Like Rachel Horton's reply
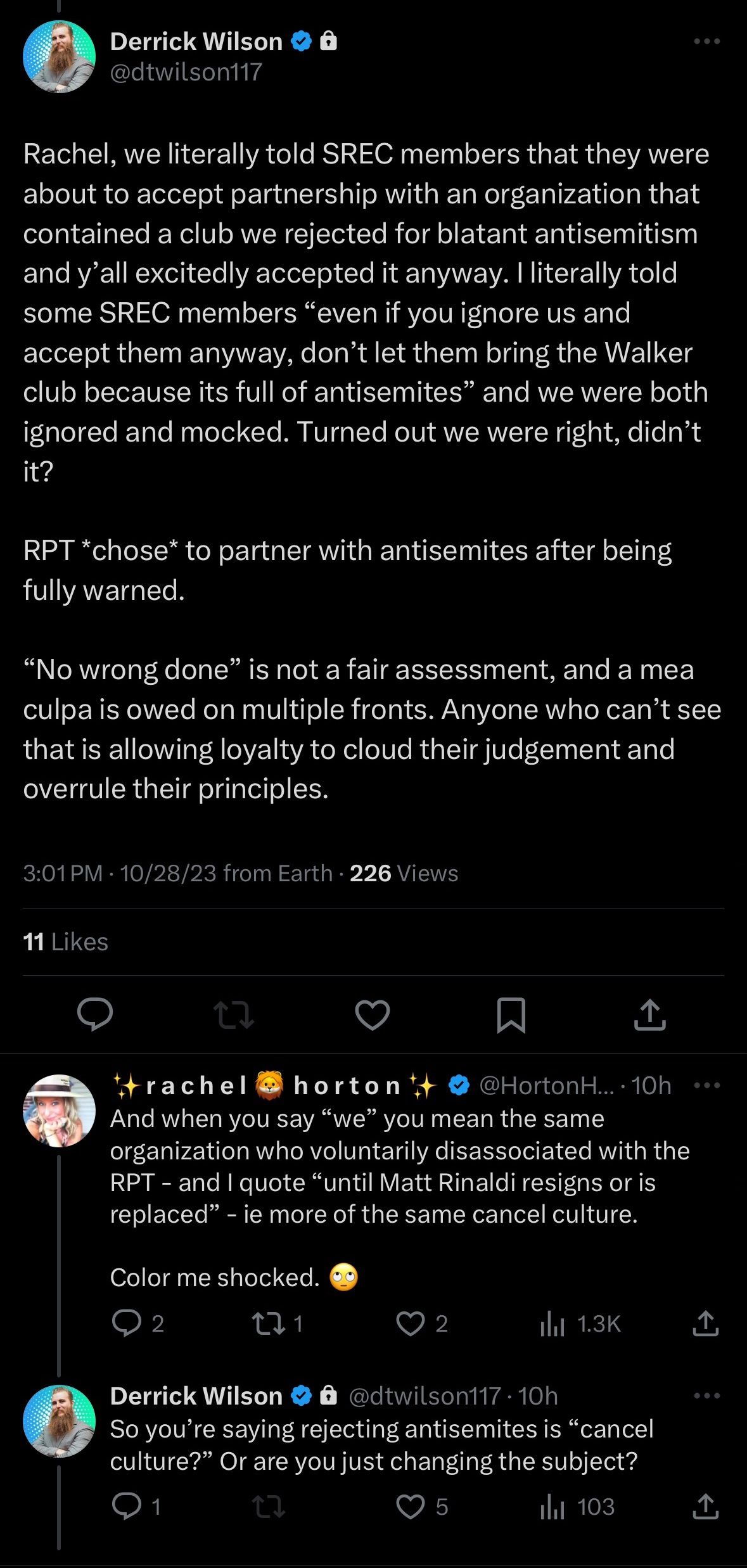The height and width of the screenshot is (1568, 747). coord(411,1323)
